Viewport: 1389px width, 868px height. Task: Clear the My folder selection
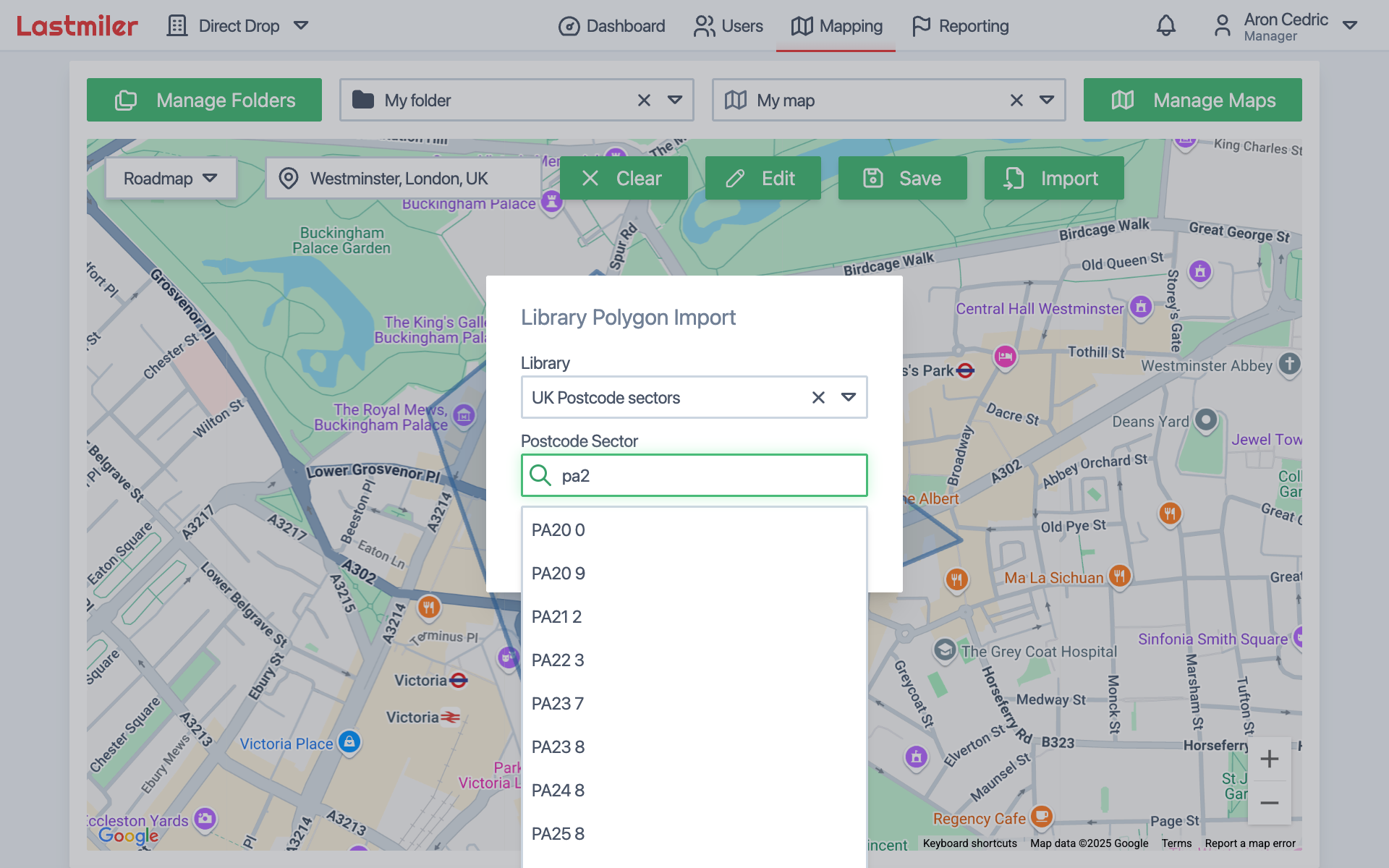pyautogui.click(x=644, y=100)
